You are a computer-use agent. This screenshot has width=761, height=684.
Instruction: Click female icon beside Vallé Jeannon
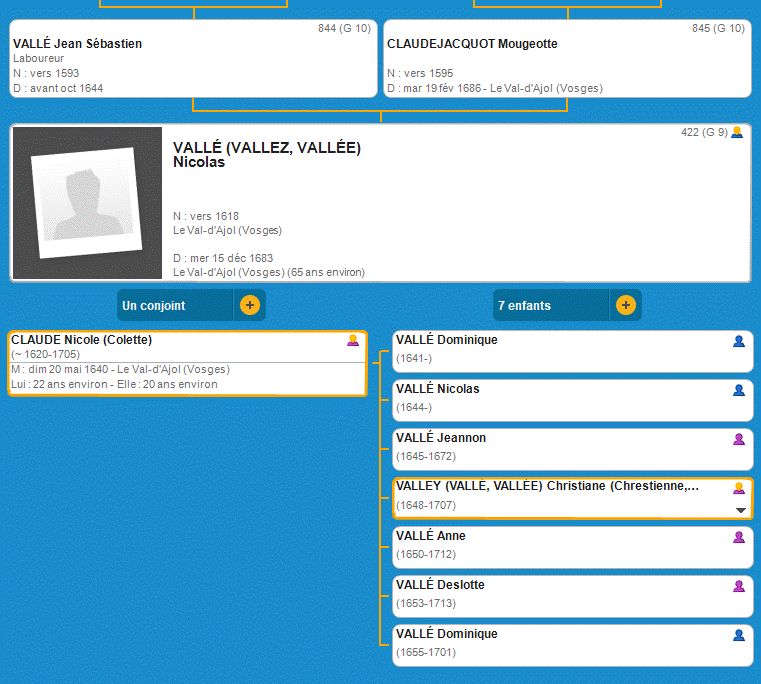coord(739,439)
